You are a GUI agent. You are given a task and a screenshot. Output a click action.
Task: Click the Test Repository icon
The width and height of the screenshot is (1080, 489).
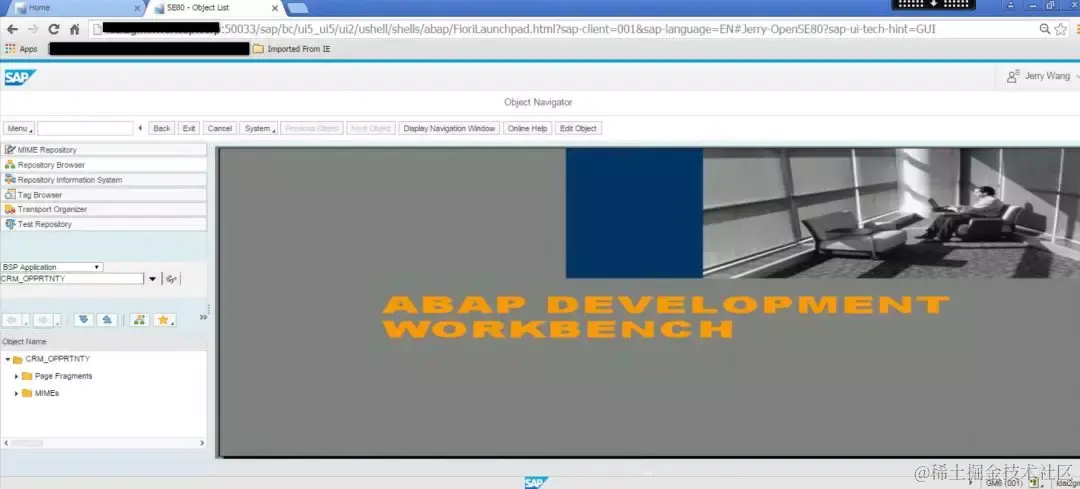coord(10,225)
